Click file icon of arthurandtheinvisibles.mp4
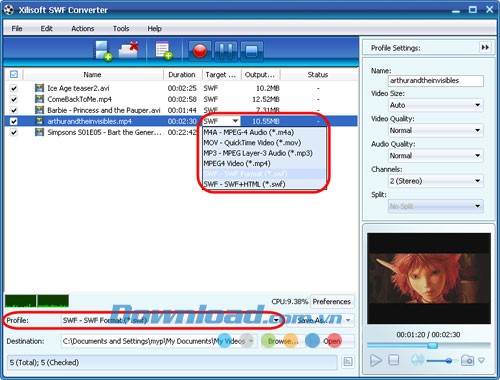The width and height of the screenshot is (500, 380). (x=39, y=121)
